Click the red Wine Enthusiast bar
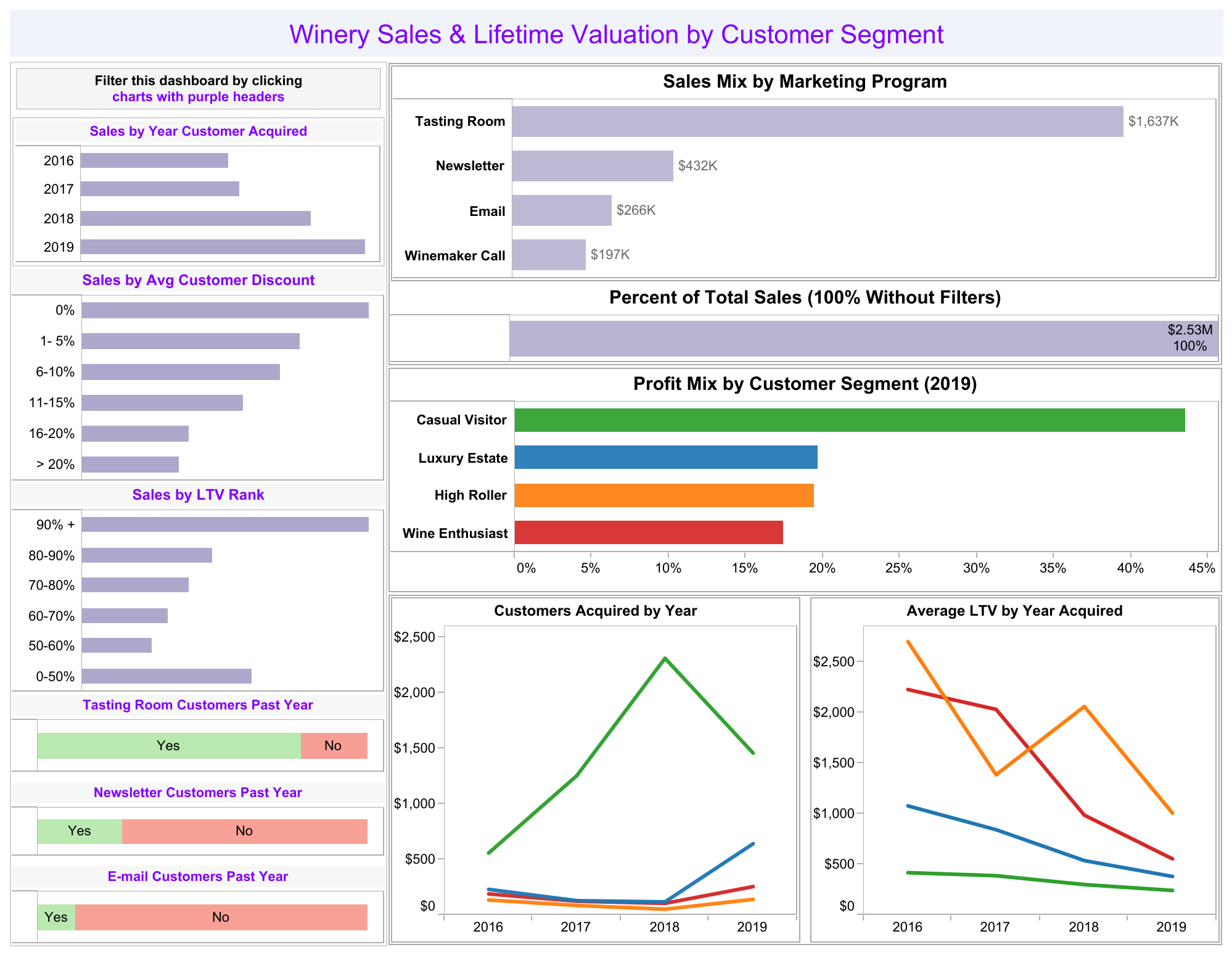The image size is (1232, 955). point(649,532)
